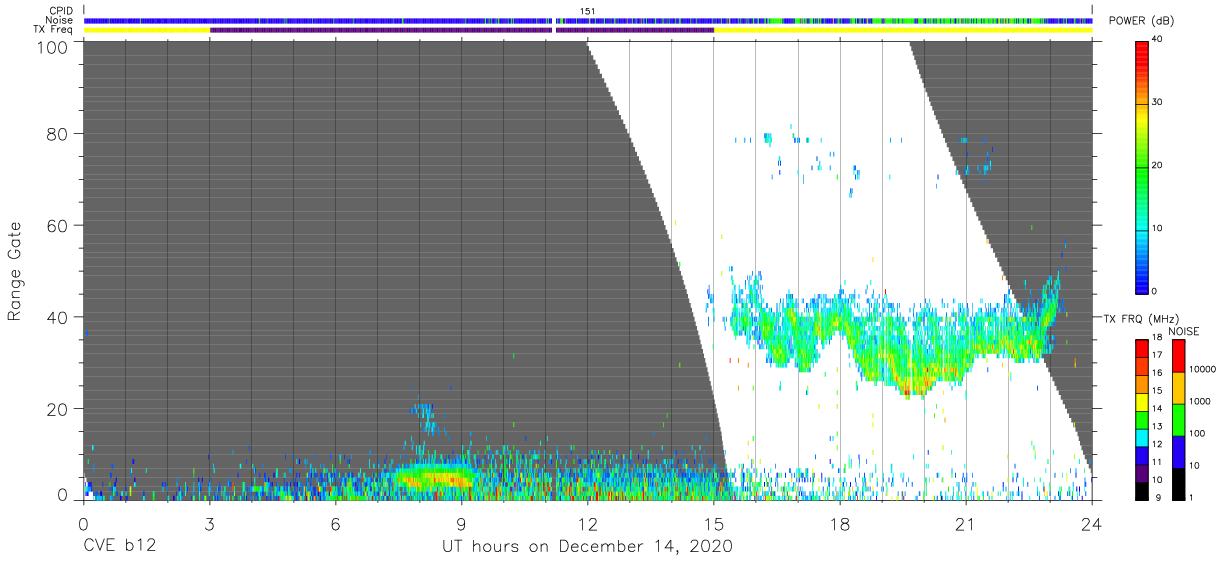Screen dimensions: 1228x567
Task: Click the x-axis tick label 18
Action: click(x=839, y=524)
